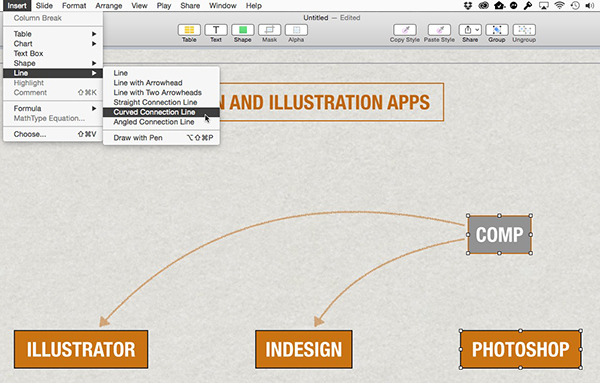The width and height of the screenshot is (600, 383).
Task: Open the Time Machine menu icon
Action: click(x=575, y=5)
